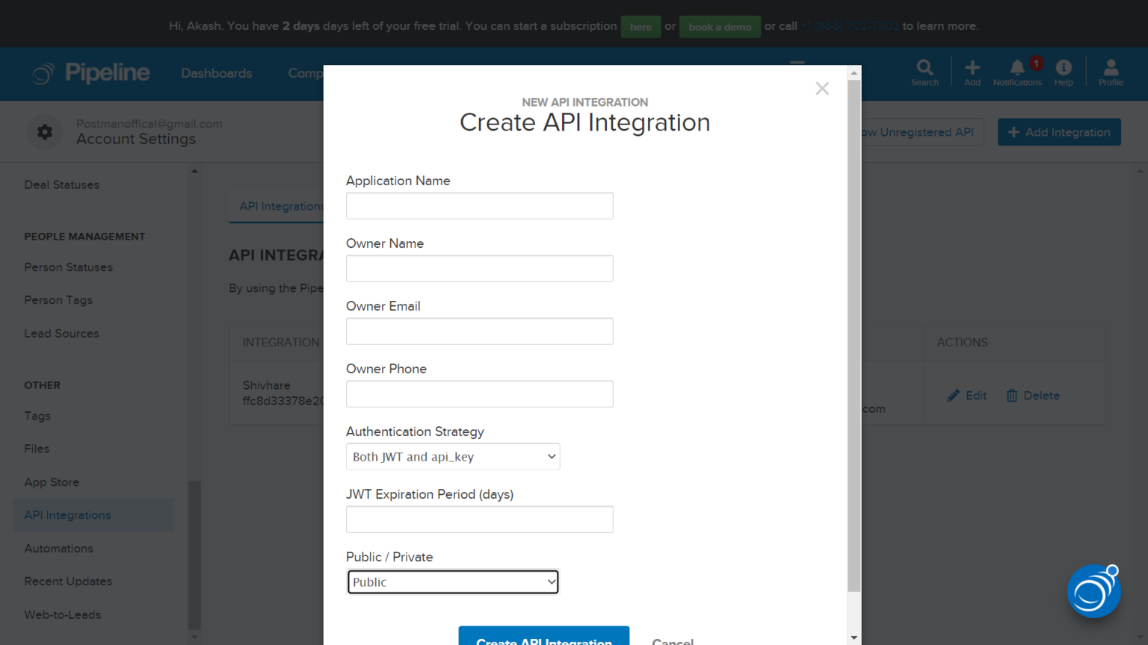The image size is (1148, 645).
Task: Click the green 'here' subscription button
Action: pyautogui.click(x=641, y=27)
